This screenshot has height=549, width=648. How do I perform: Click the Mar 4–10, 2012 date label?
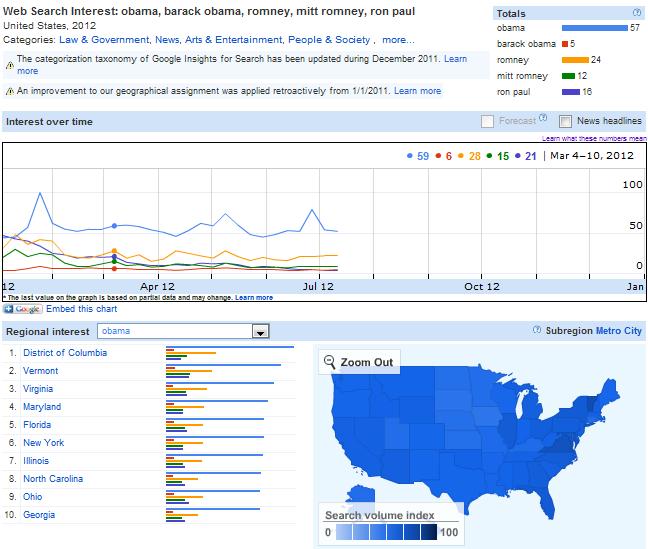(592, 156)
